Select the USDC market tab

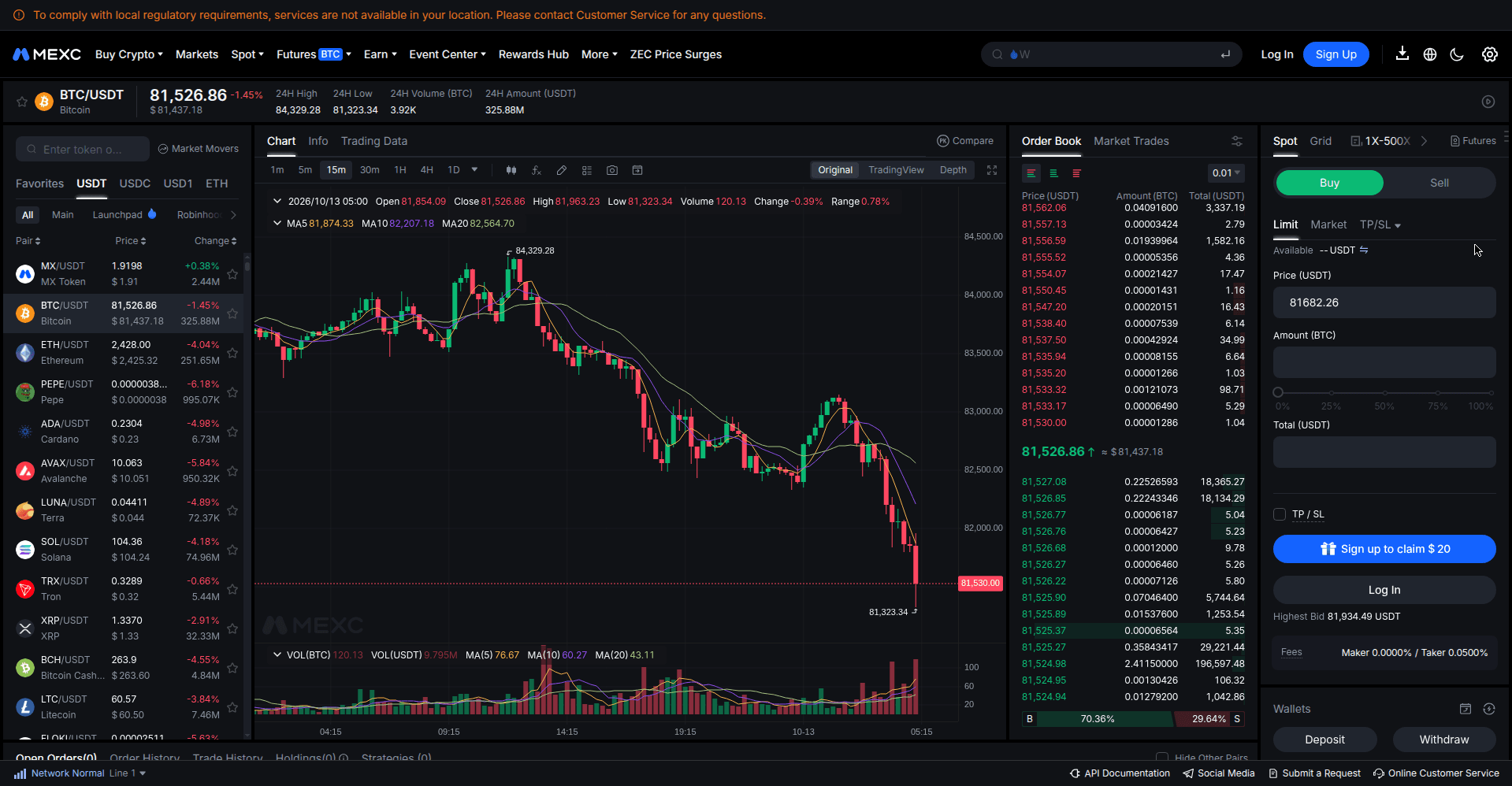coord(135,184)
